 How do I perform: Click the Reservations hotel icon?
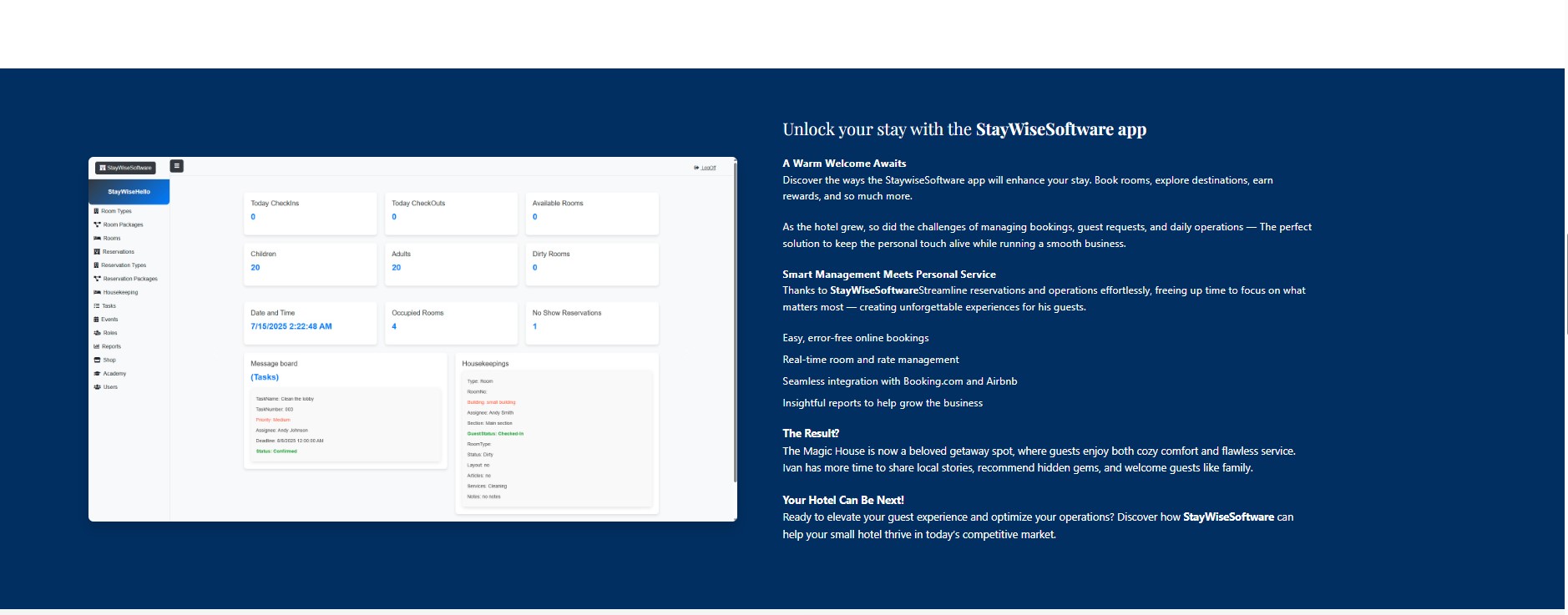pos(97,252)
